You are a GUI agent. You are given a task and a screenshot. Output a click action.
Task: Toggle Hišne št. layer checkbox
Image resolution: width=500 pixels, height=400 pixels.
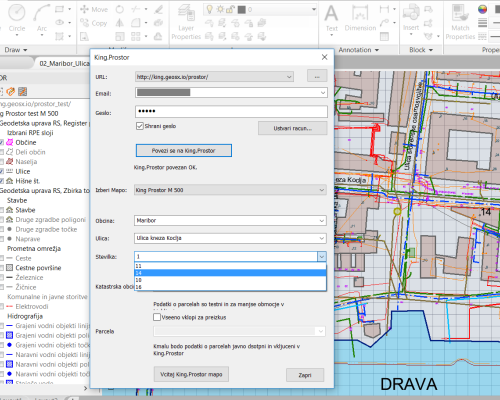(x=2, y=181)
